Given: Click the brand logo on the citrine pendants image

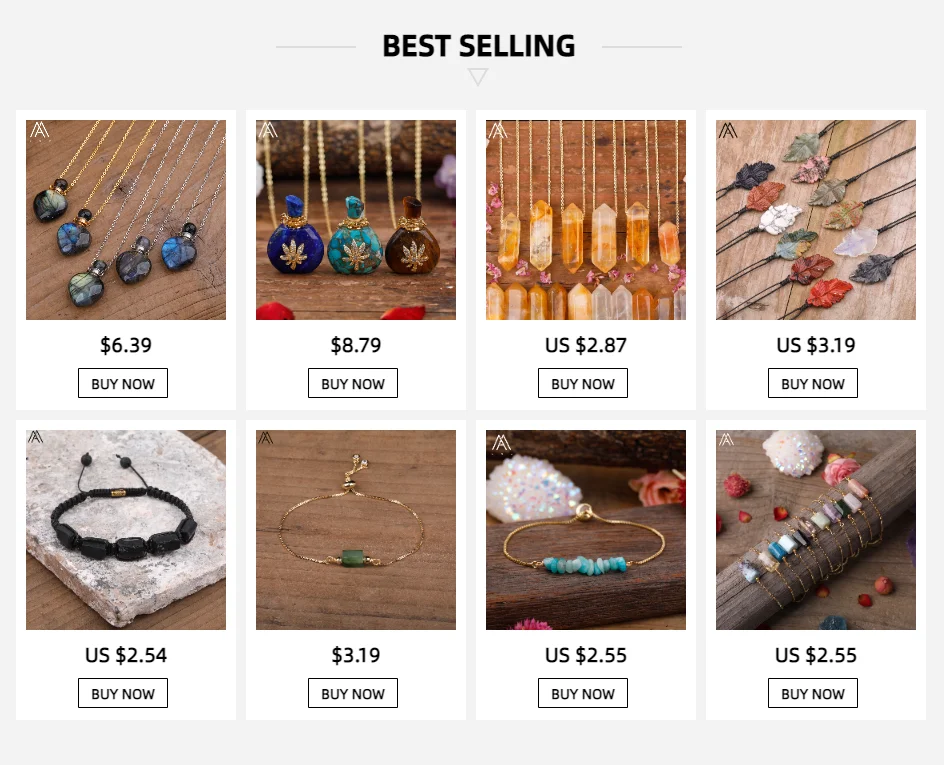Looking at the screenshot, I should (498, 131).
